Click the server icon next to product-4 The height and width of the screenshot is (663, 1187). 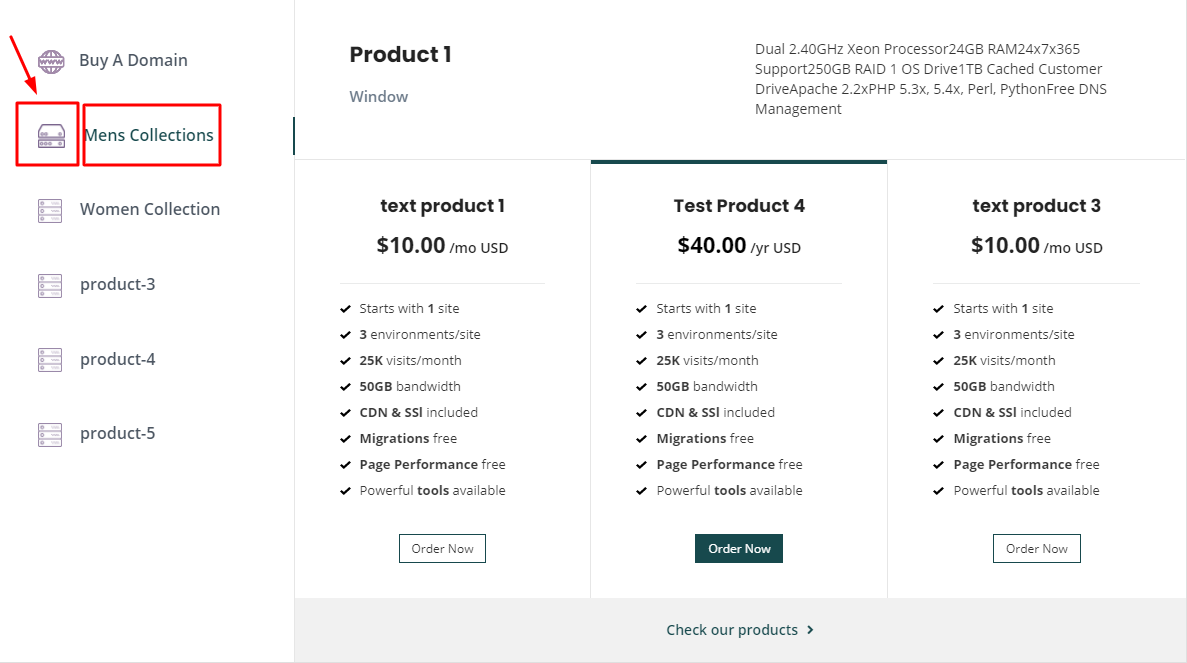coord(50,359)
